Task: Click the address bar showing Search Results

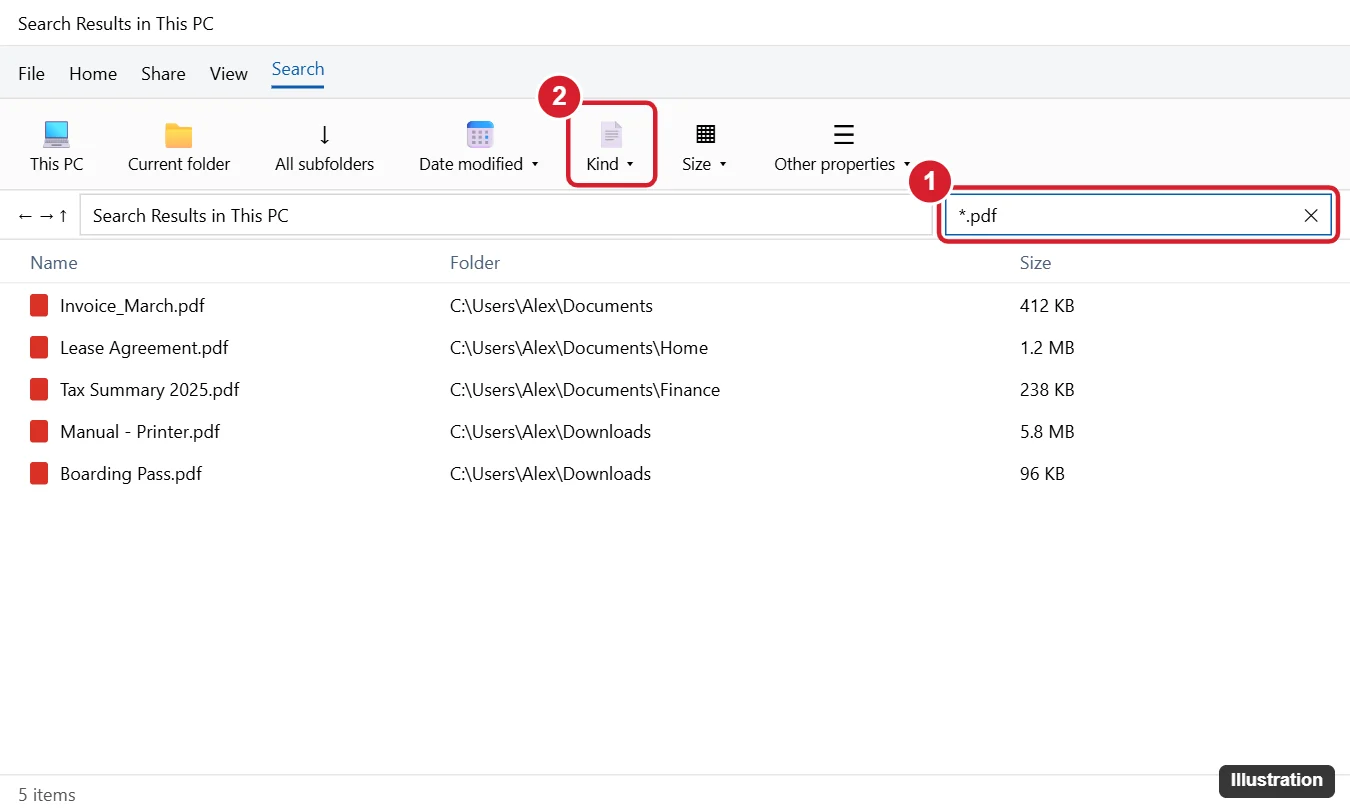Action: [505, 215]
